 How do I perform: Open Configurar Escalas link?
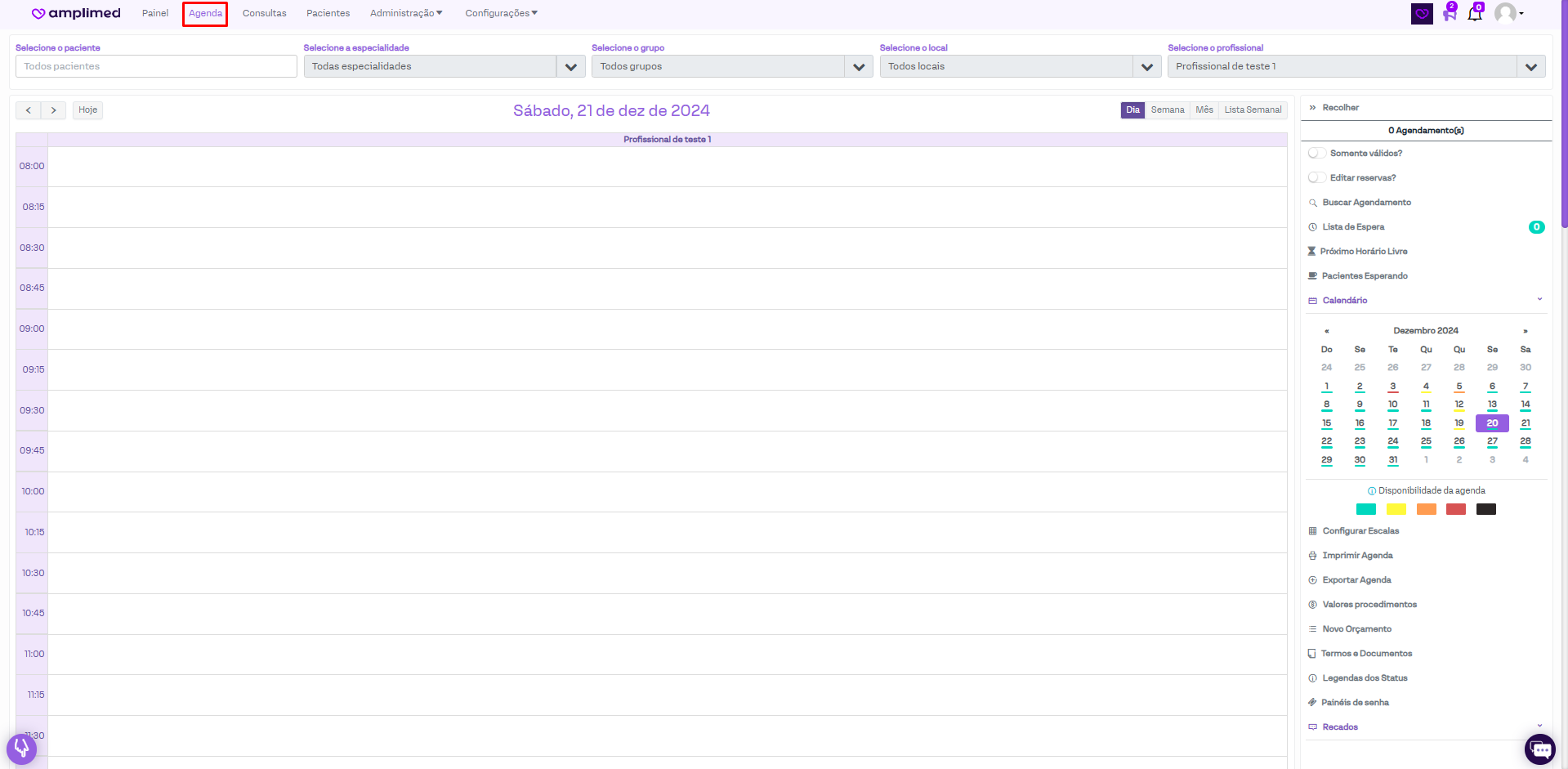(1360, 531)
